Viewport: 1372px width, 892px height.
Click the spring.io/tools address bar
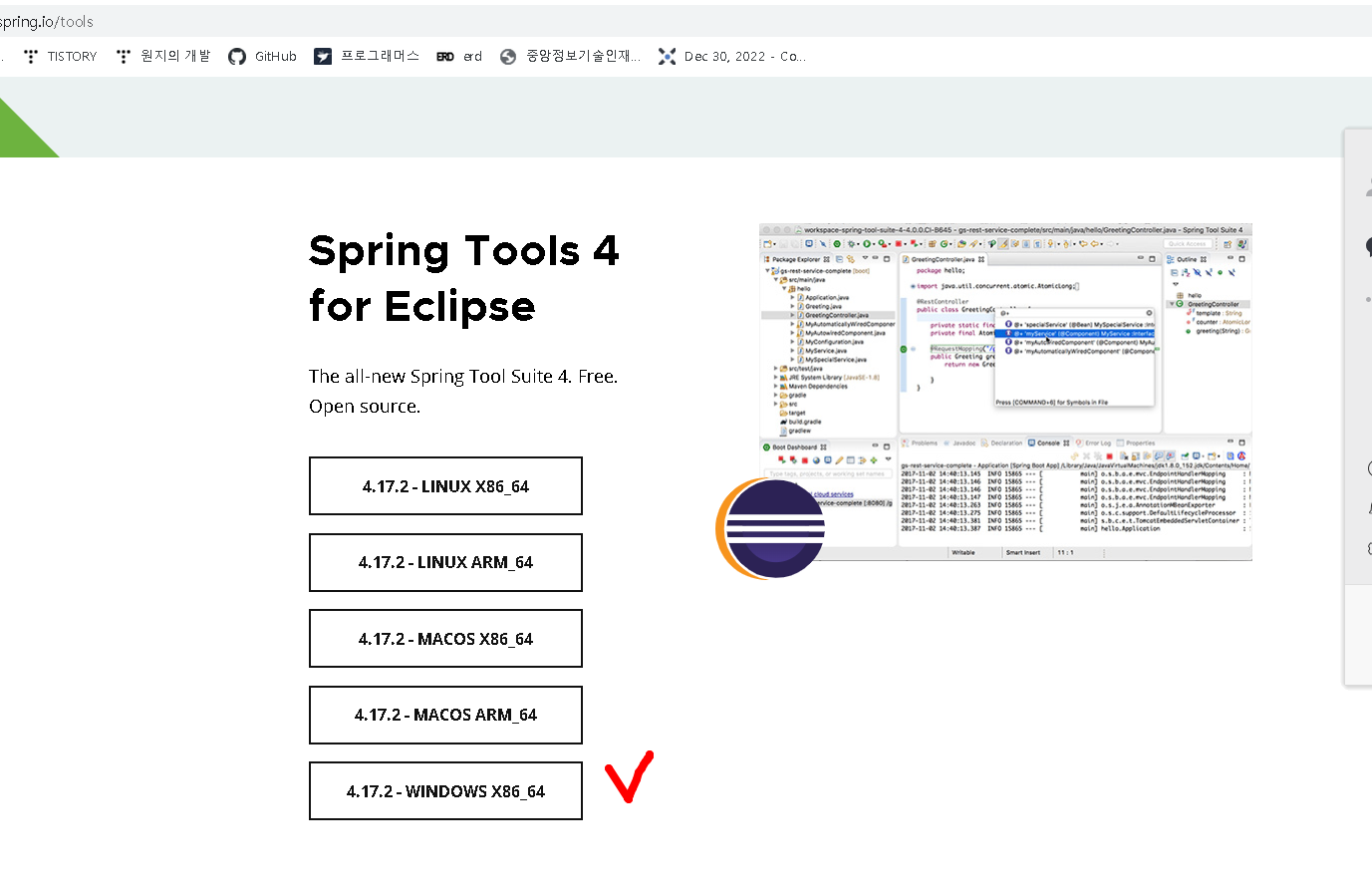(x=686, y=21)
